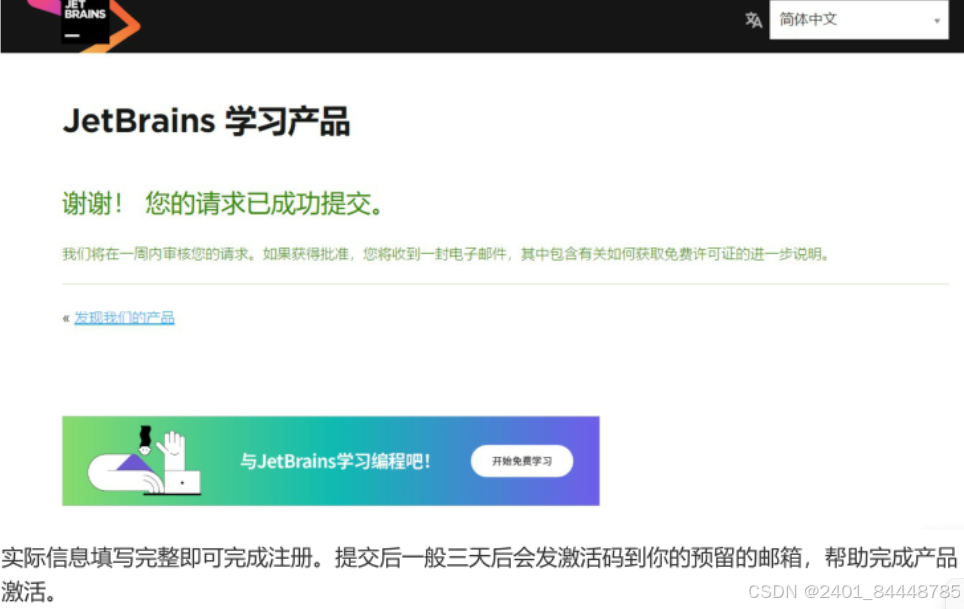
Task: Click the green review notice paragraph
Action: (446, 254)
